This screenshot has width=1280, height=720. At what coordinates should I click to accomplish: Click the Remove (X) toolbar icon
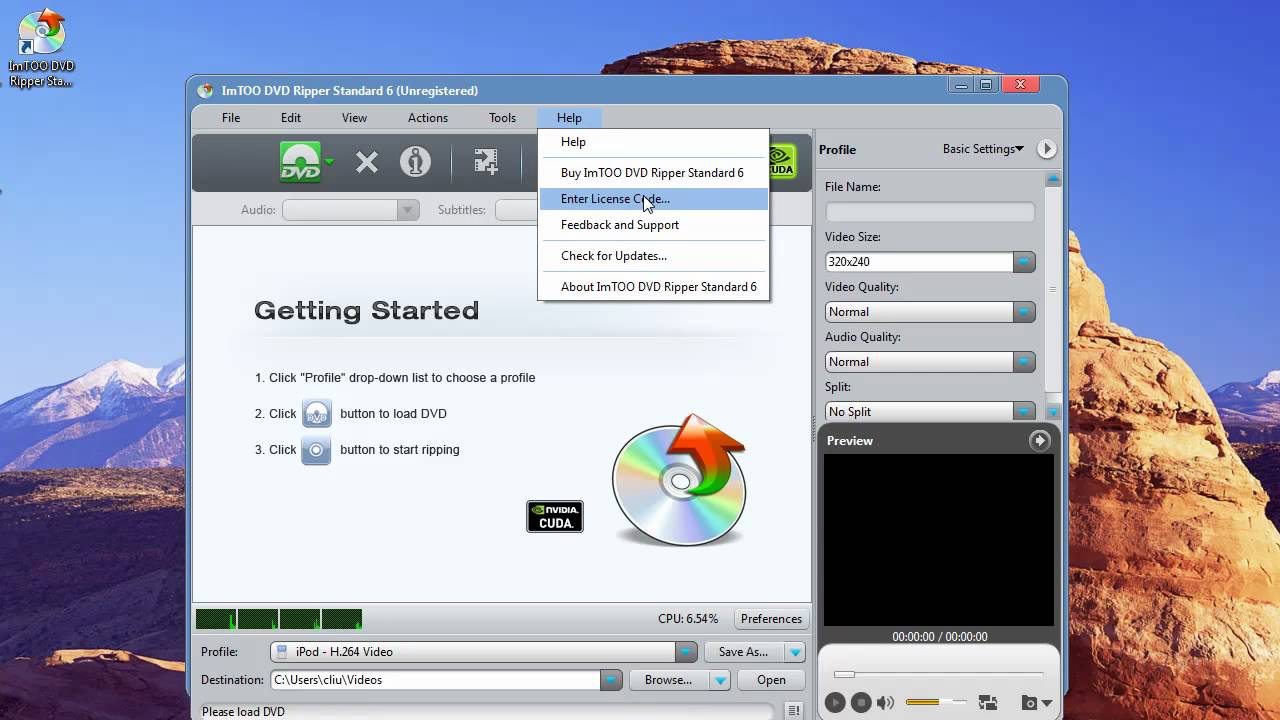(367, 162)
